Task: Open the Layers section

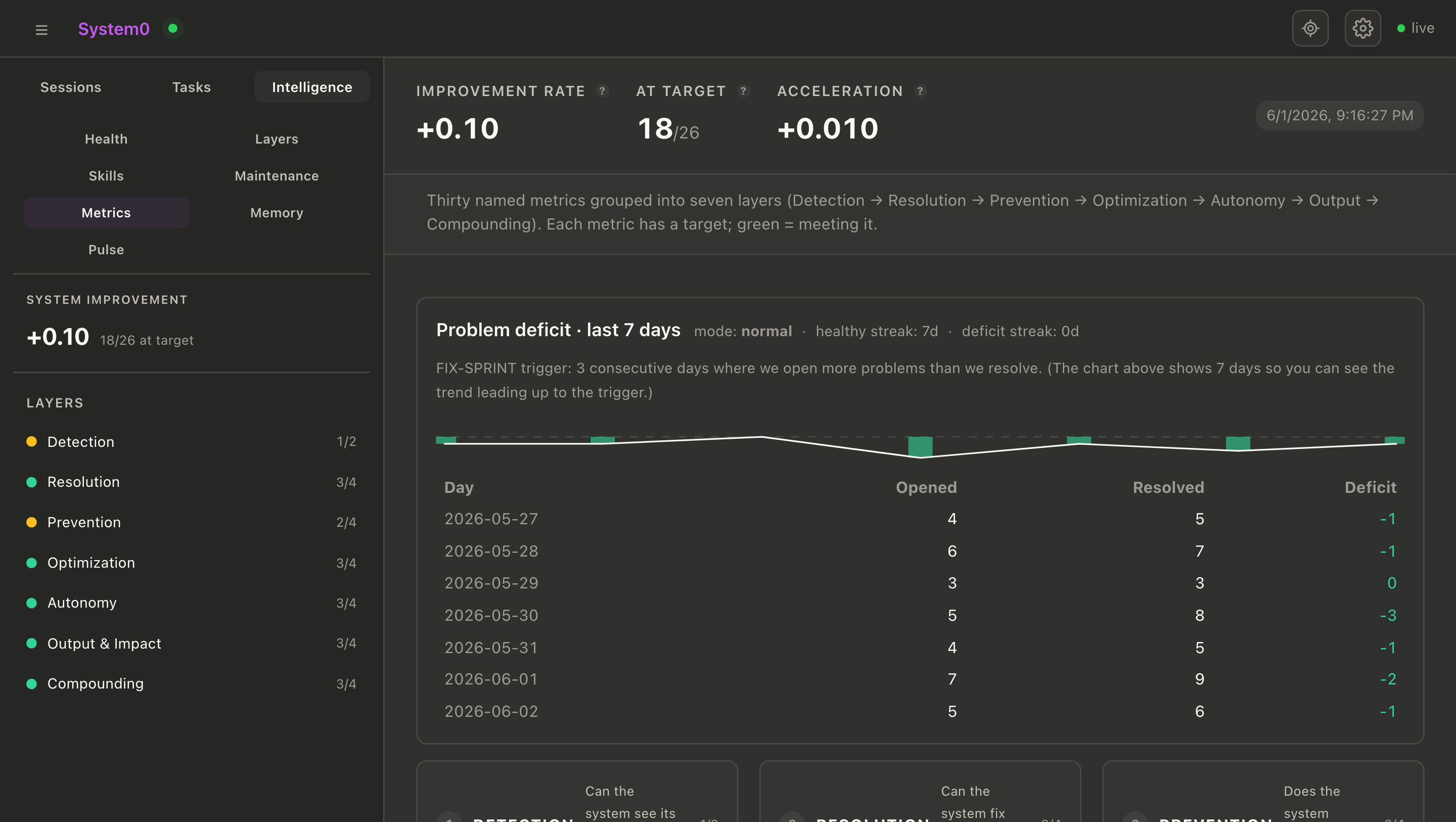Action: tap(277, 139)
